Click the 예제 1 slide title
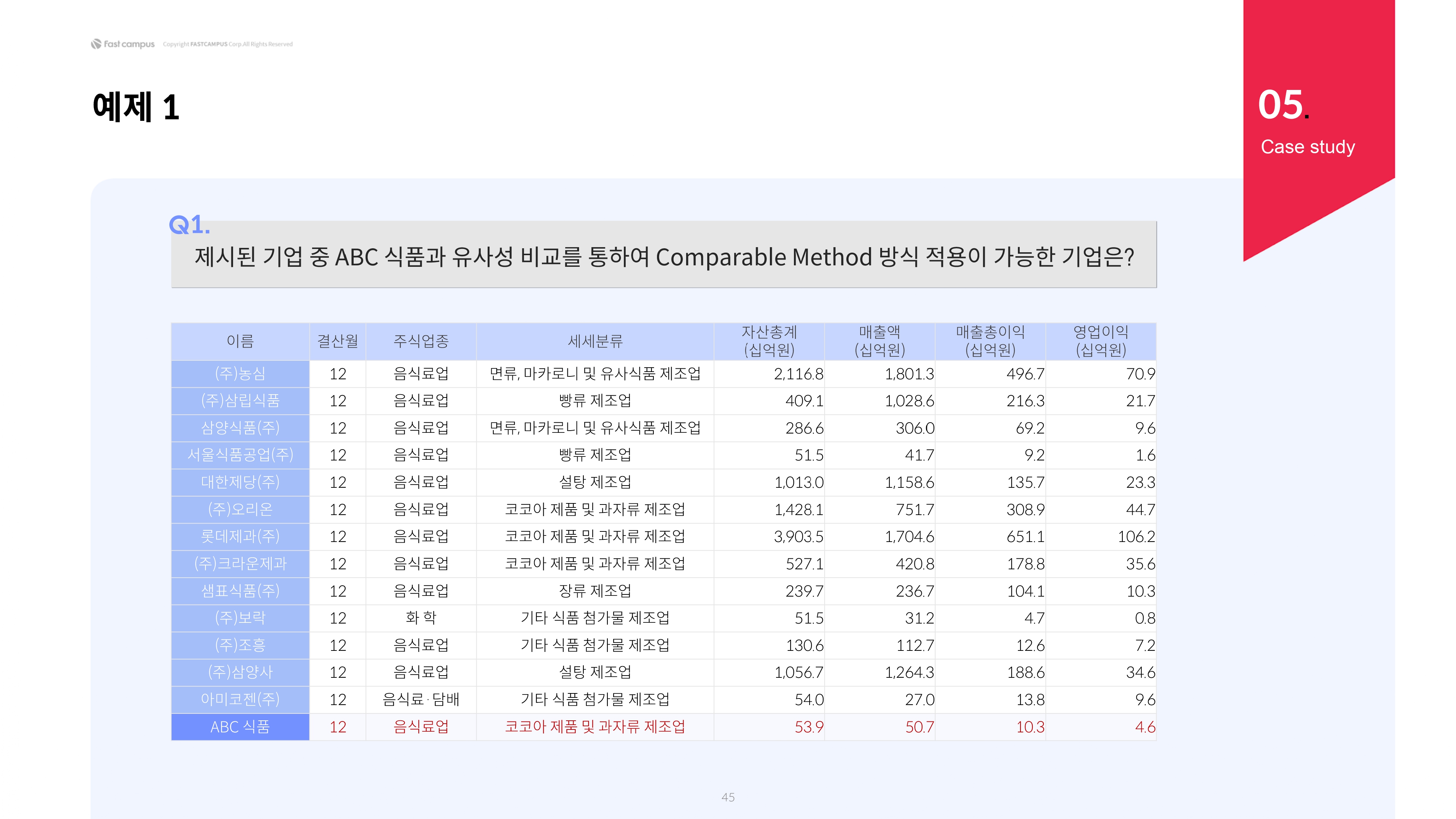 click(135, 107)
